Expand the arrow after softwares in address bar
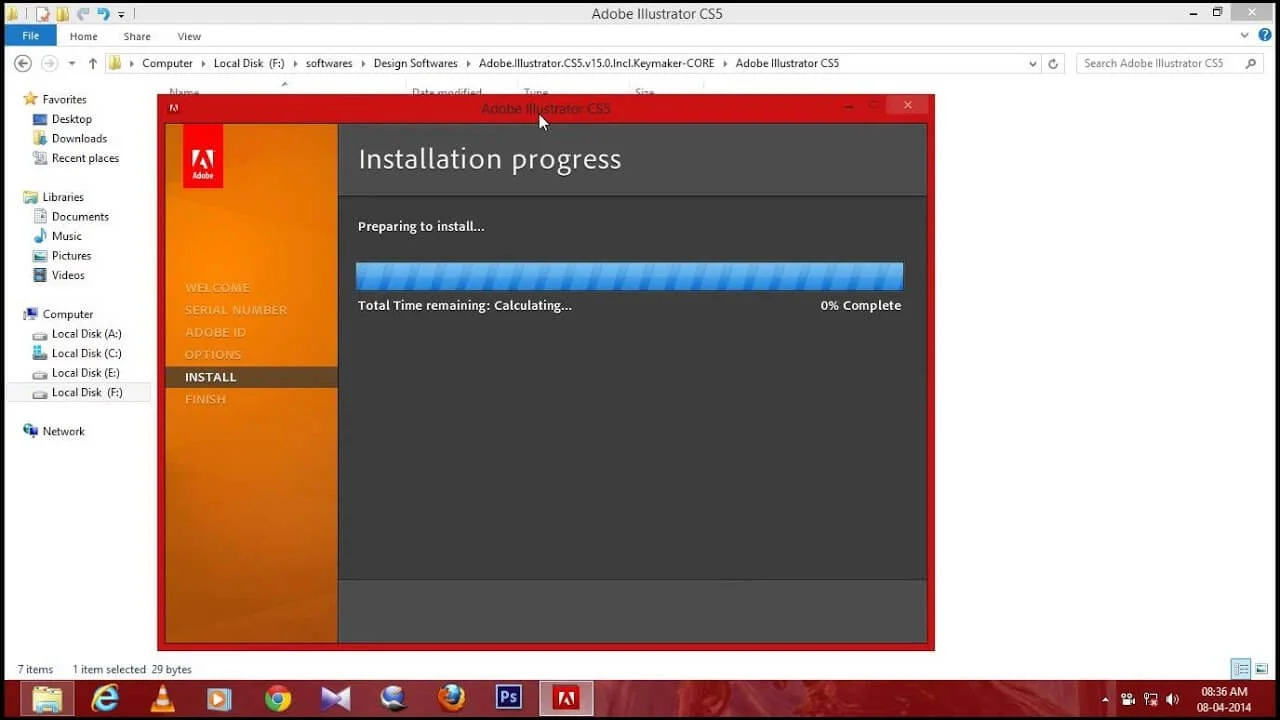The width and height of the screenshot is (1280, 720). [x=363, y=63]
